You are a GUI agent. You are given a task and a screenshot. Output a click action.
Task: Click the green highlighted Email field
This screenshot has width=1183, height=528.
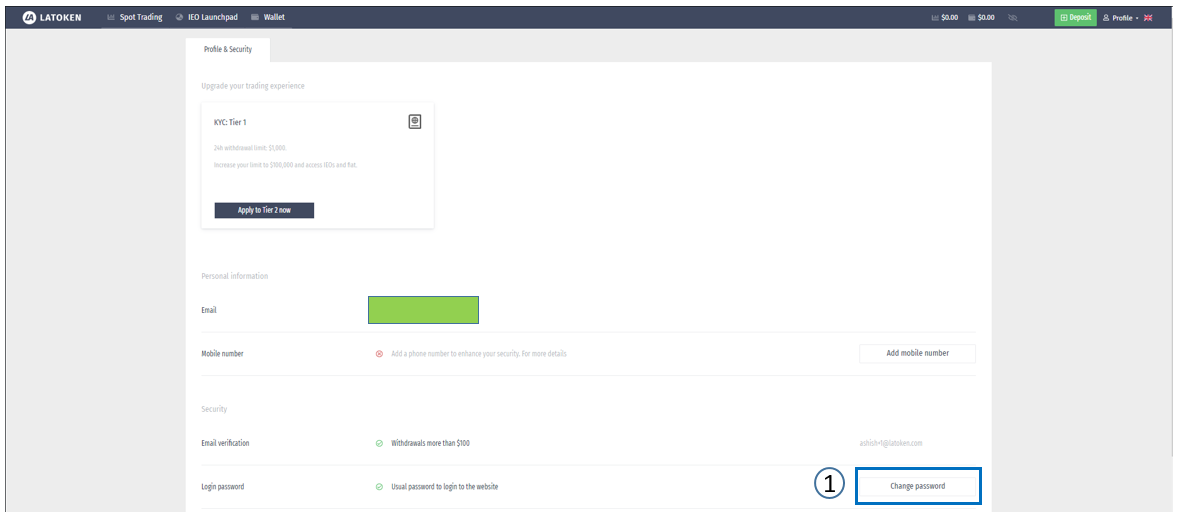[x=423, y=310]
